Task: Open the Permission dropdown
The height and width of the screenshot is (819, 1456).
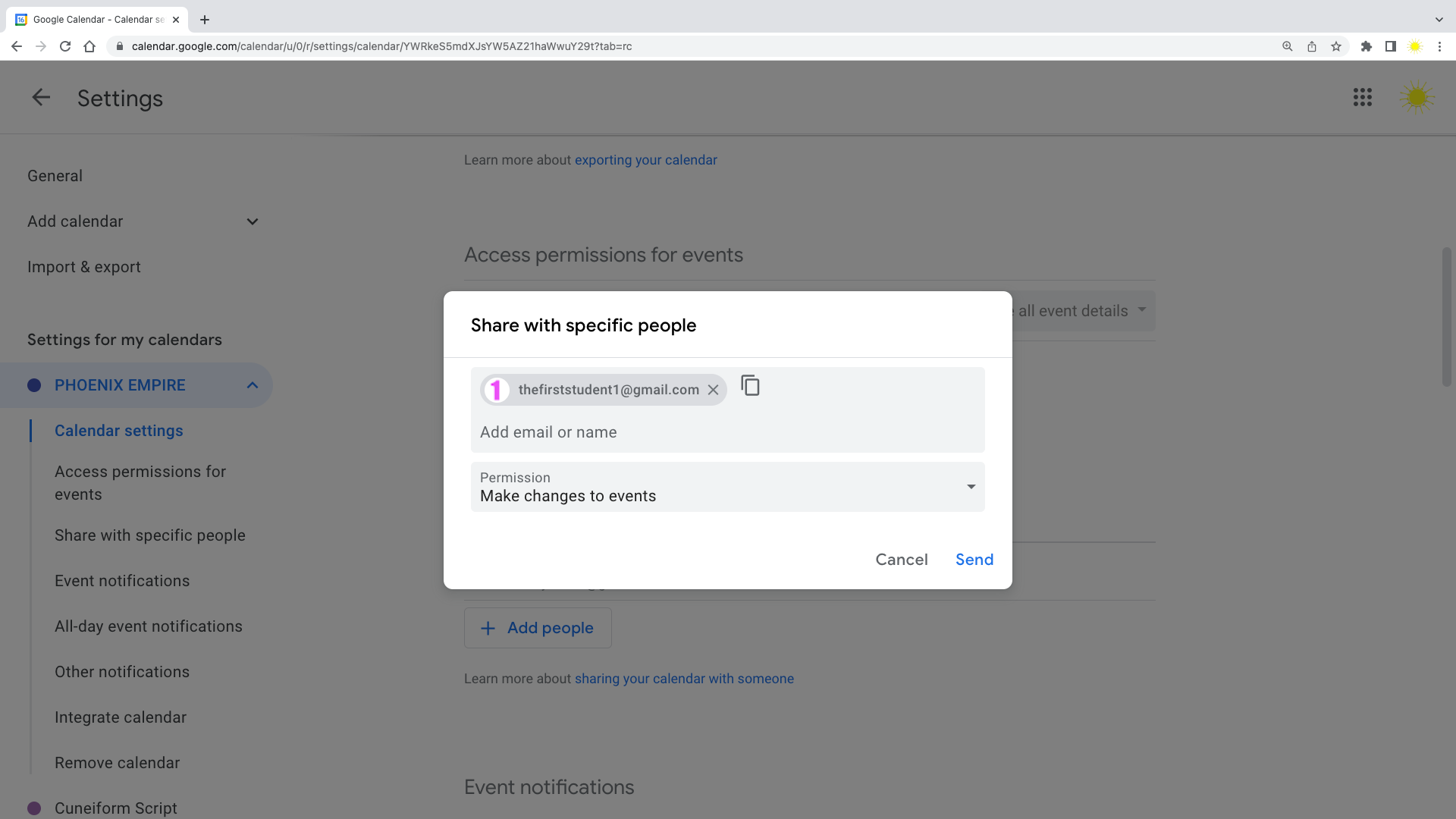Action: (x=727, y=487)
